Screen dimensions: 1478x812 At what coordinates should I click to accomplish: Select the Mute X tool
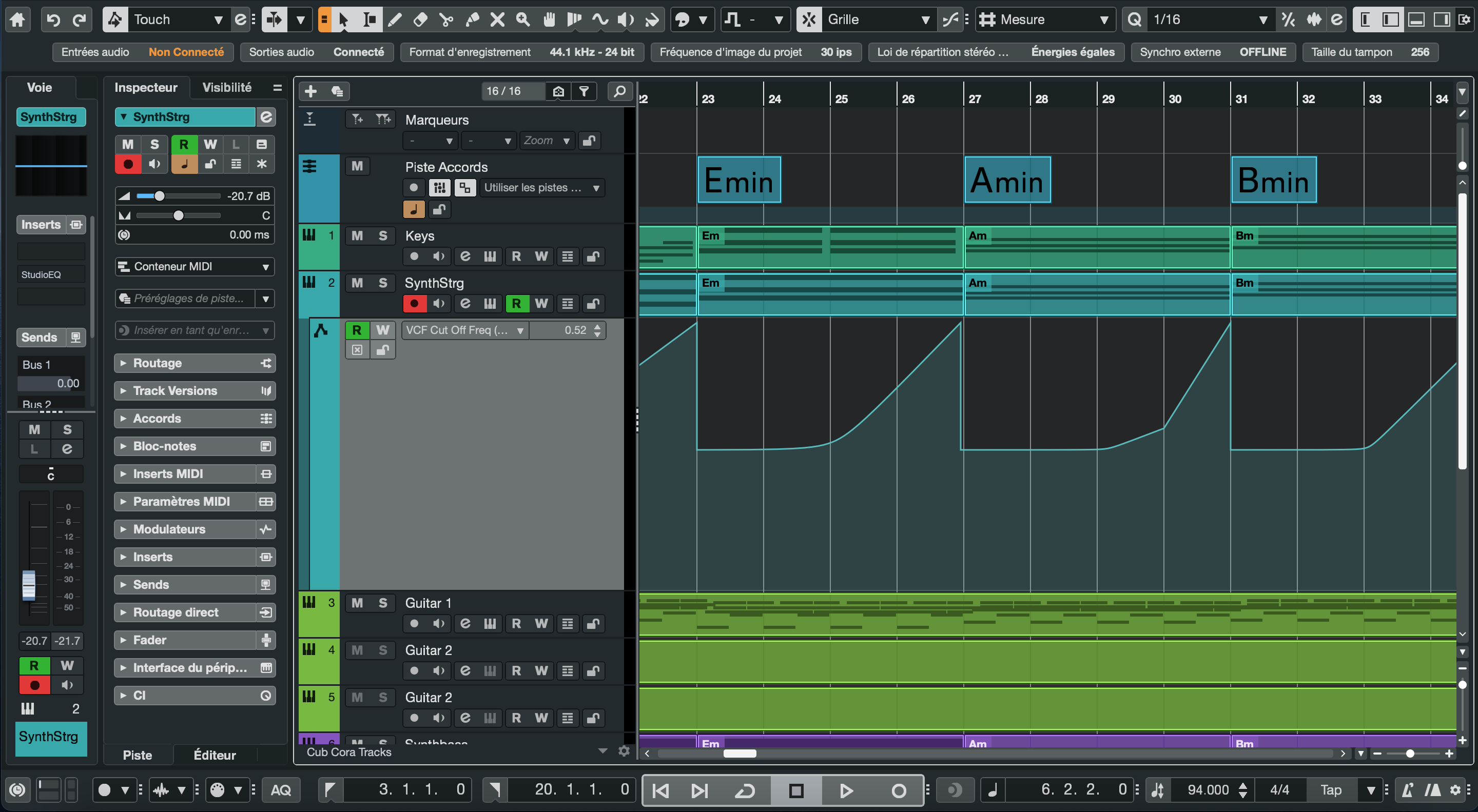pyautogui.click(x=497, y=19)
